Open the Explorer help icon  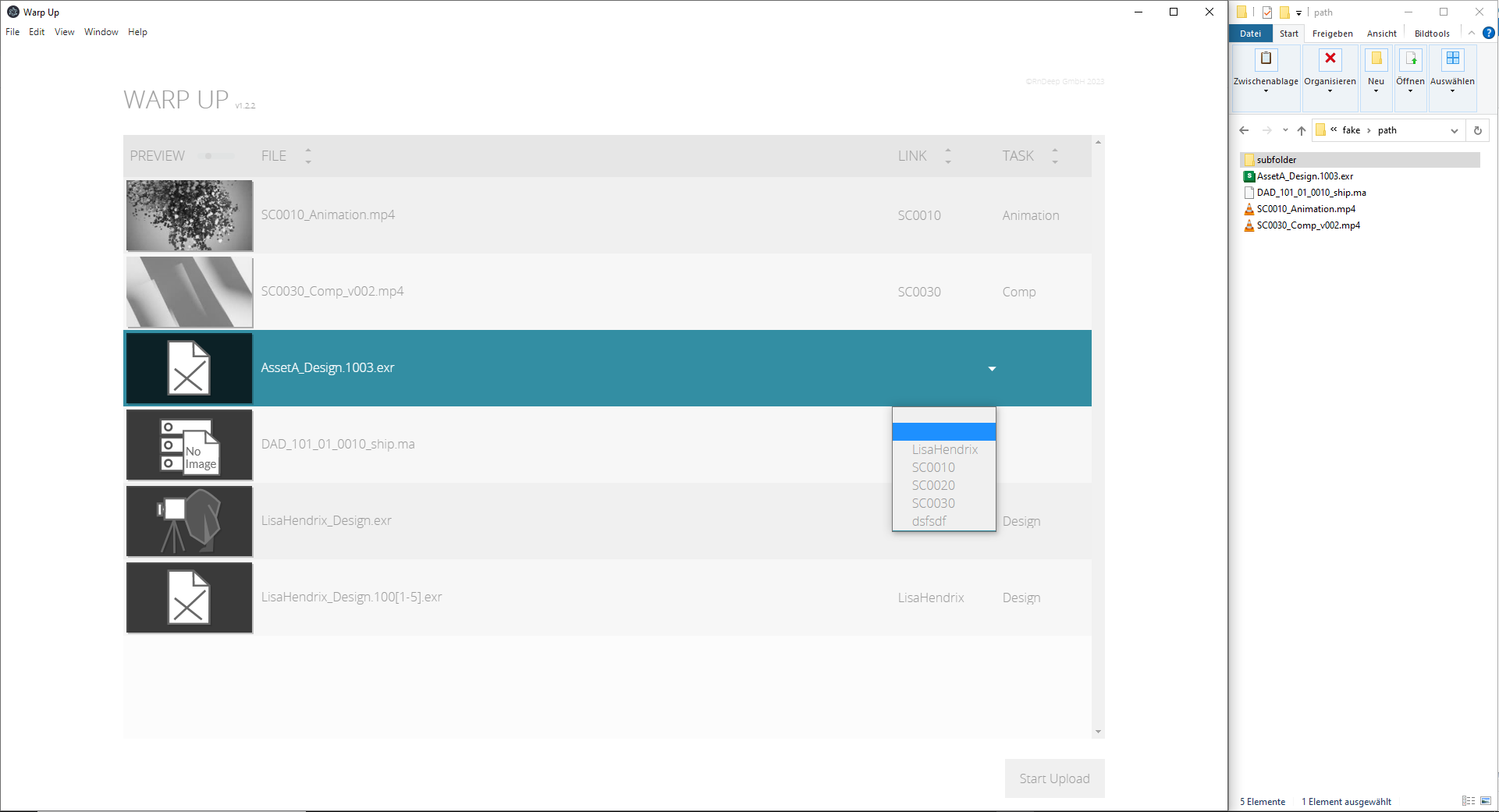pyautogui.click(x=1488, y=34)
